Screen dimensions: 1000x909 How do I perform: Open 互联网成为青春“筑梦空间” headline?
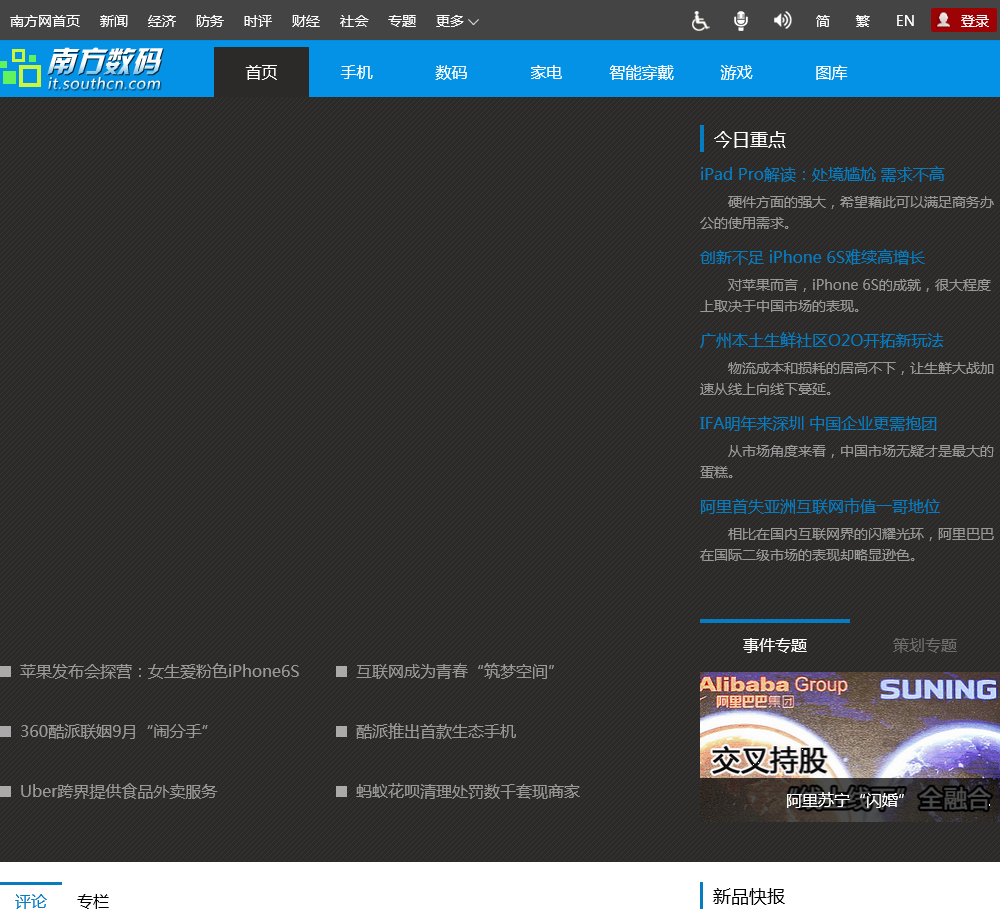(x=455, y=671)
